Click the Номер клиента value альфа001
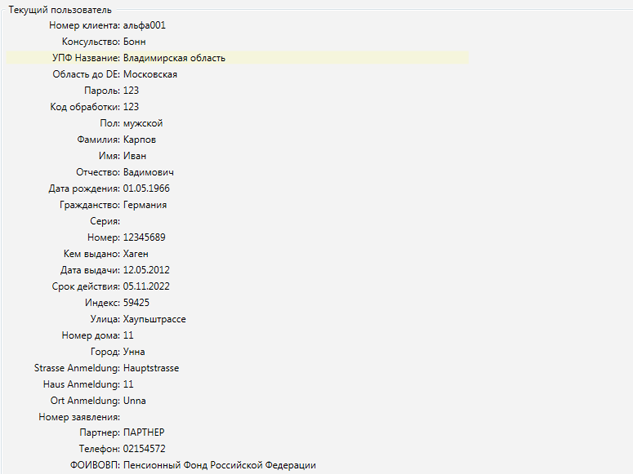This screenshot has width=633, height=474. (x=145, y=25)
